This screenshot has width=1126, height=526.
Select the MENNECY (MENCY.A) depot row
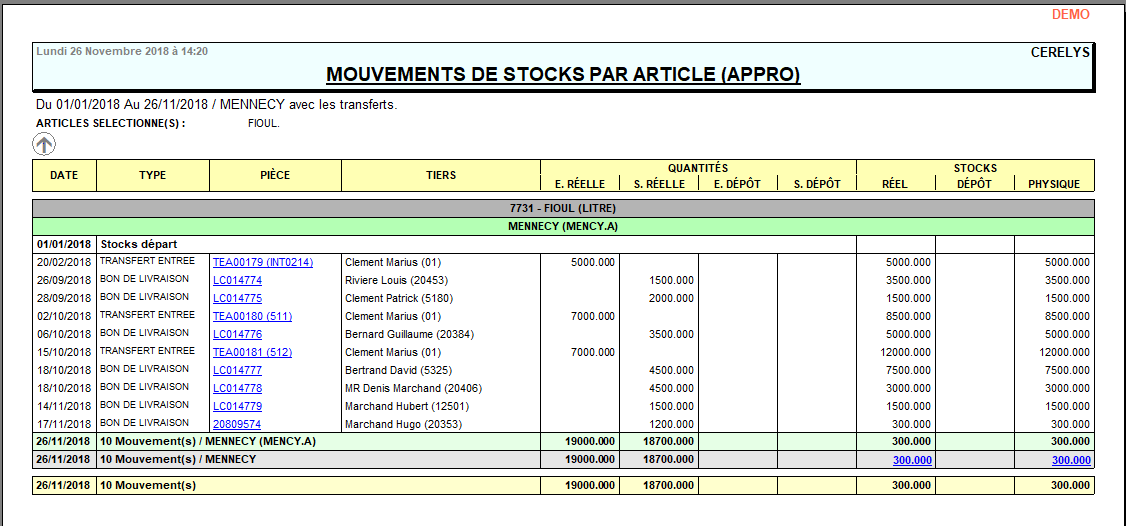click(563, 227)
